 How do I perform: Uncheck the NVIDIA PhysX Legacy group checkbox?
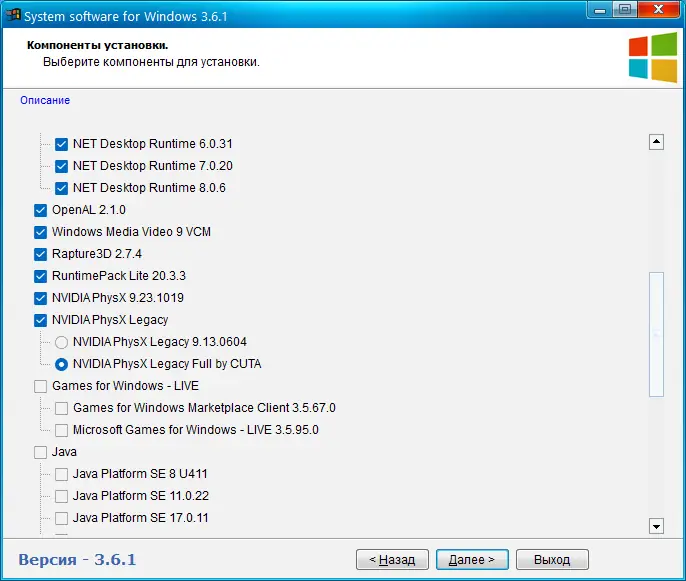coord(40,320)
